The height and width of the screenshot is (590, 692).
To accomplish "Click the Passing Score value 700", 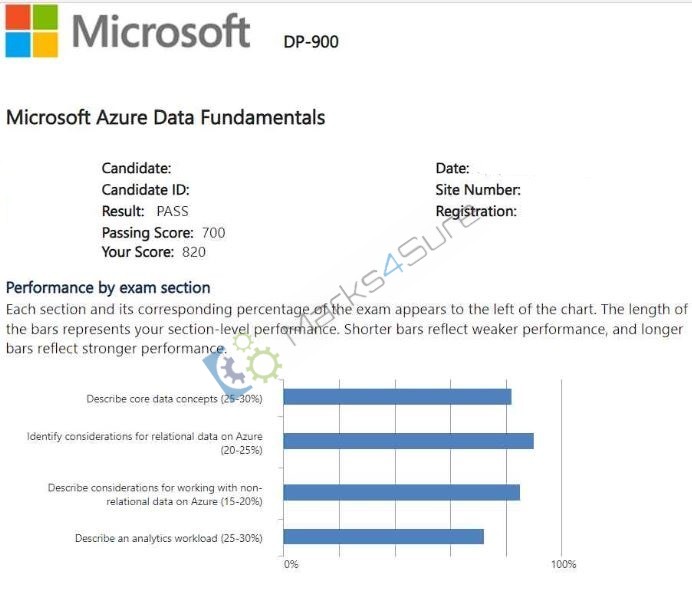I will (214, 233).
